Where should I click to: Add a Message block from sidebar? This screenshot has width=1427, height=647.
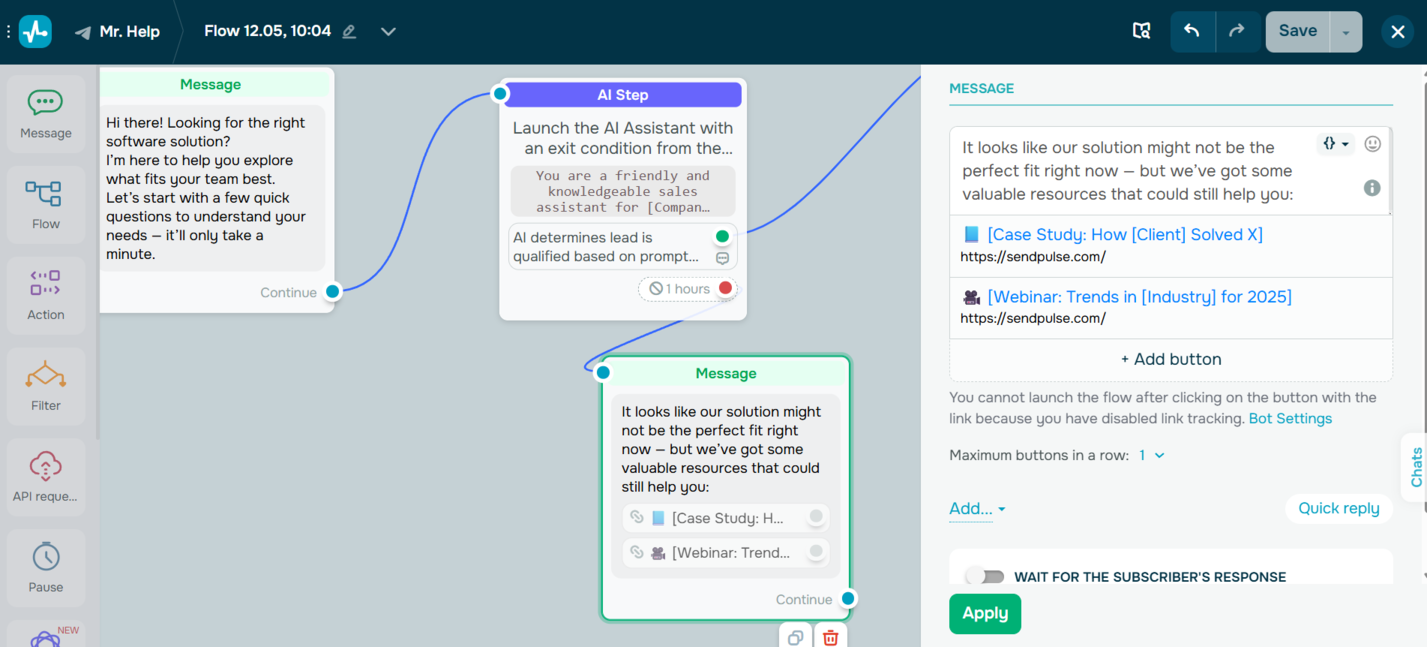click(x=46, y=113)
